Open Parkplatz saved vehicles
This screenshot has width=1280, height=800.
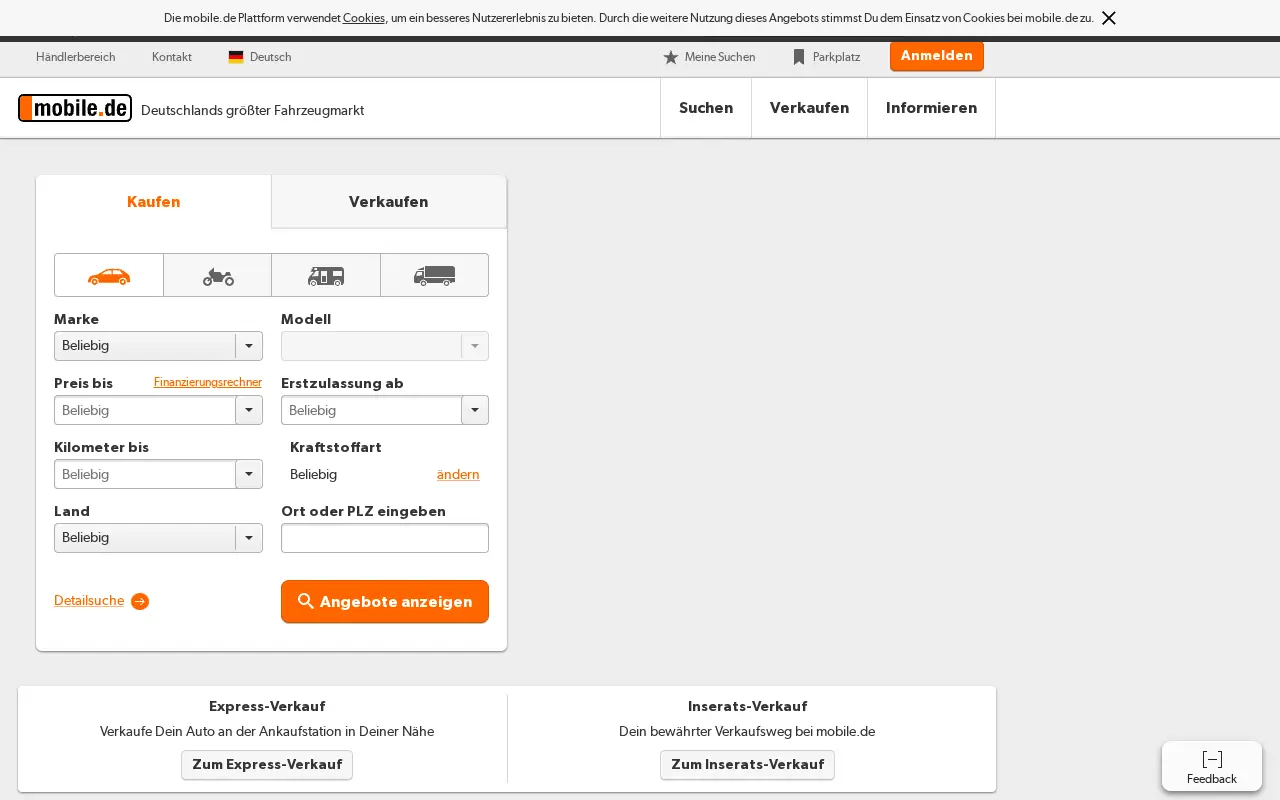pos(836,57)
